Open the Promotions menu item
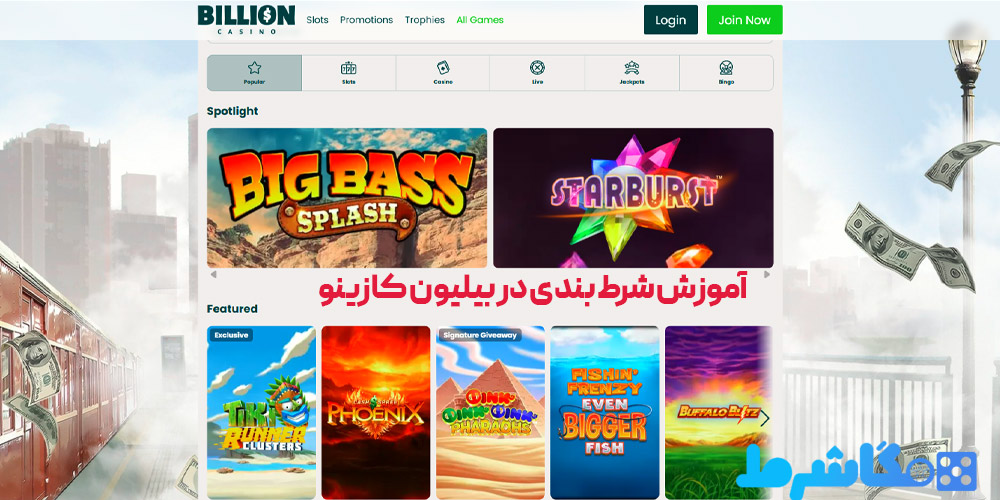The width and height of the screenshot is (1000, 500). (x=366, y=20)
